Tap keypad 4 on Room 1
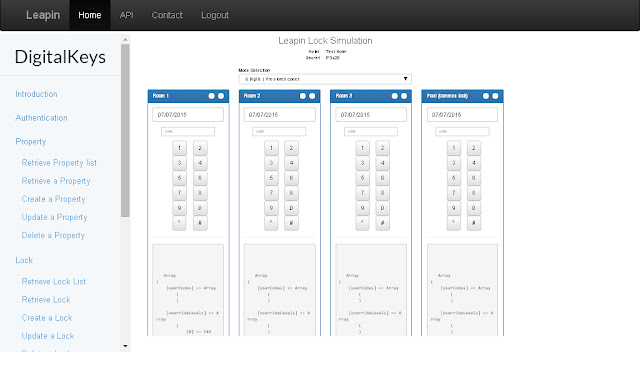The width and height of the screenshot is (640, 375). pos(200,163)
